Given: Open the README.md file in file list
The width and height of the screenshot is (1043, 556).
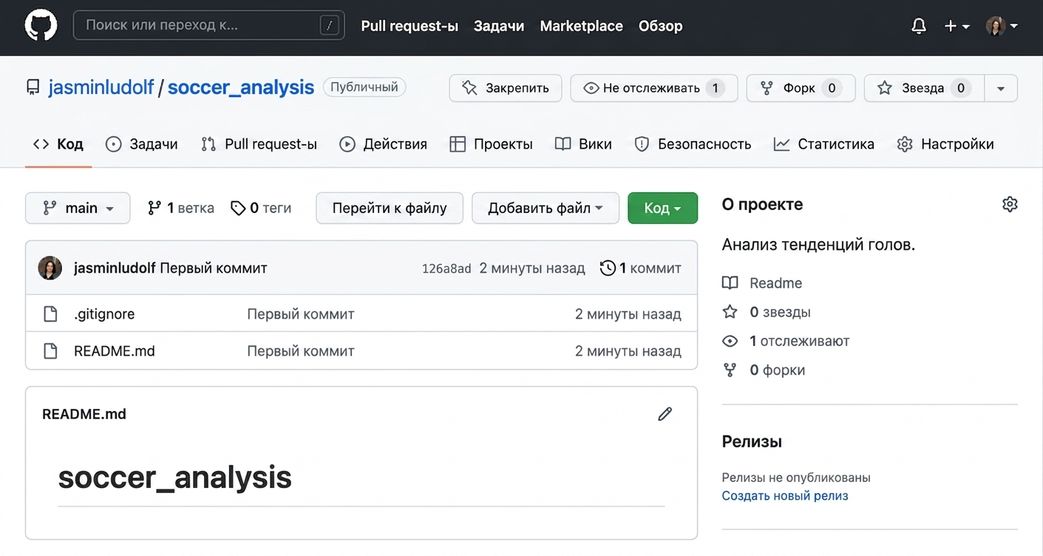Looking at the screenshot, I should point(114,351).
